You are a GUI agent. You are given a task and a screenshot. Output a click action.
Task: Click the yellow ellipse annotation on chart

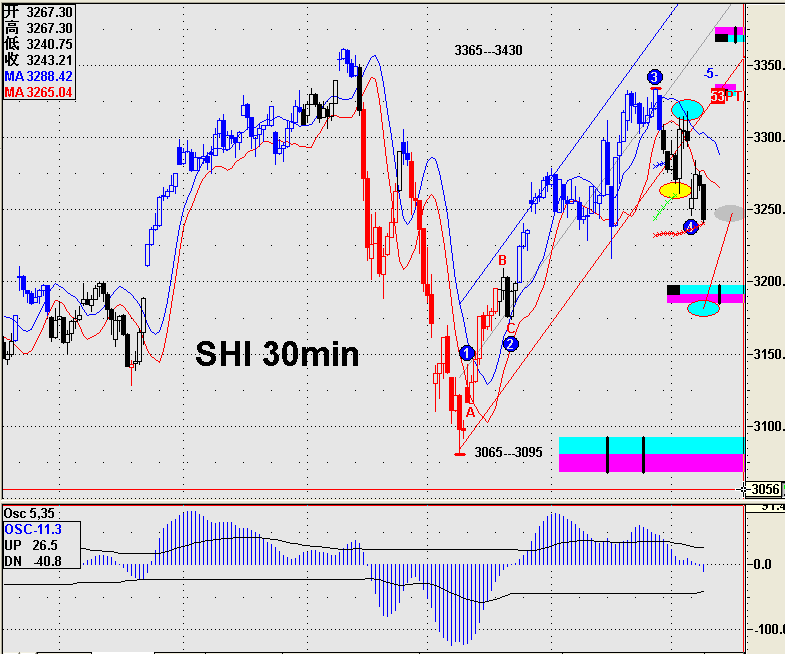point(675,189)
